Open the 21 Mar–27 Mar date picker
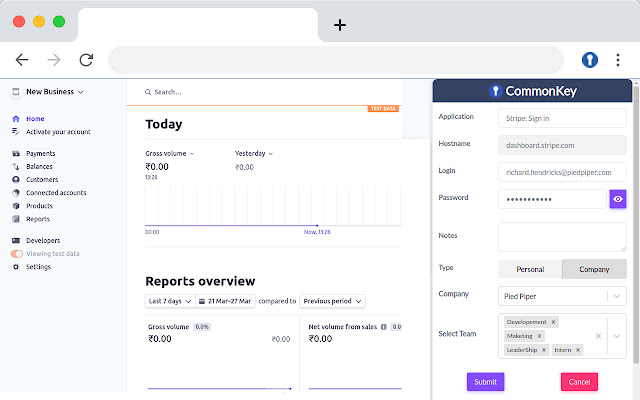The height and width of the screenshot is (400, 640). click(225, 301)
